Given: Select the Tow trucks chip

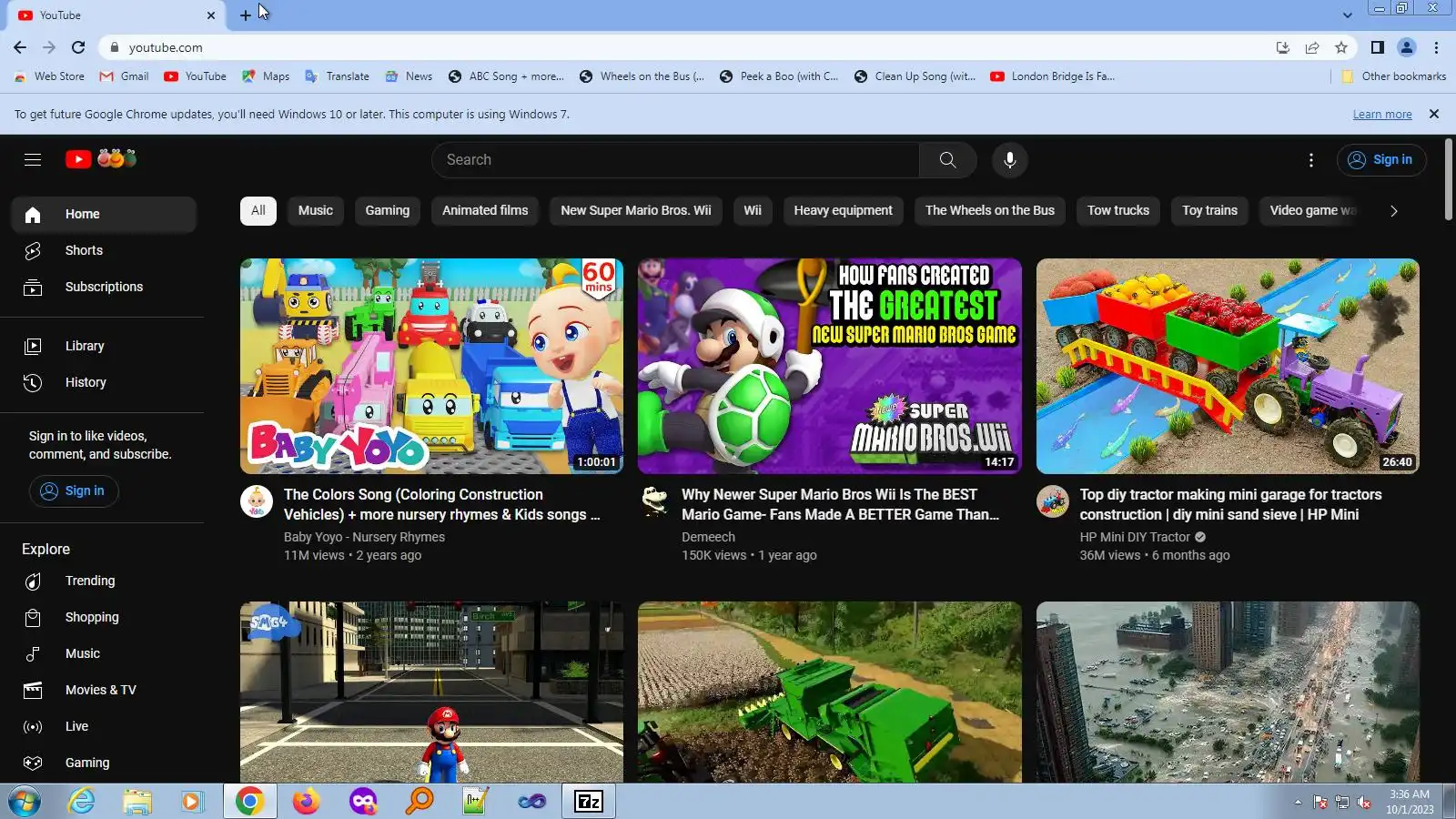Looking at the screenshot, I should (1118, 210).
